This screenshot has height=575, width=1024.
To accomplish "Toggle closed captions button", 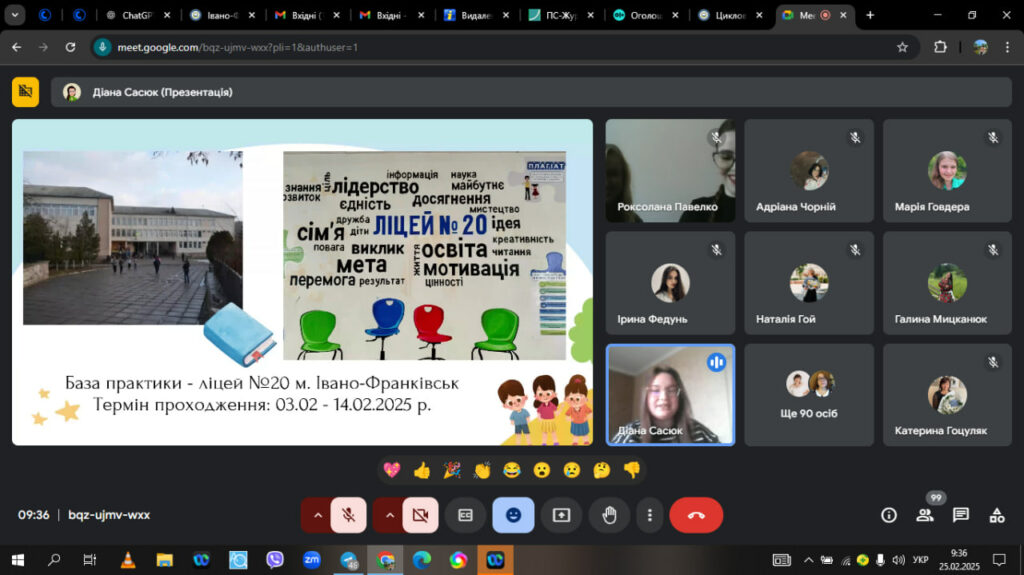I will pyautogui.click(x=465, y=515).
